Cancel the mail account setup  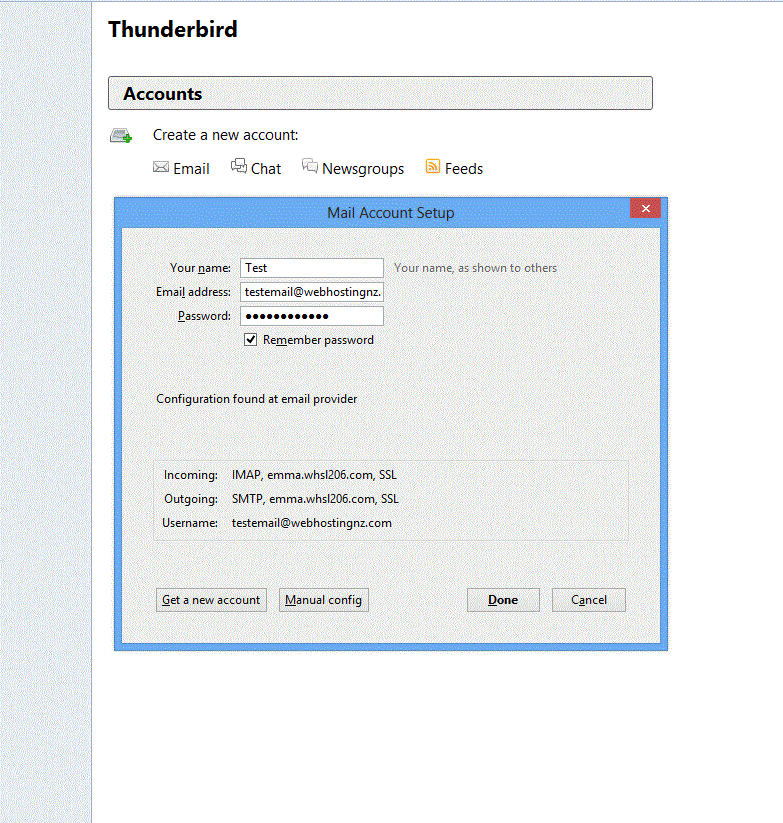click(588, 600)
